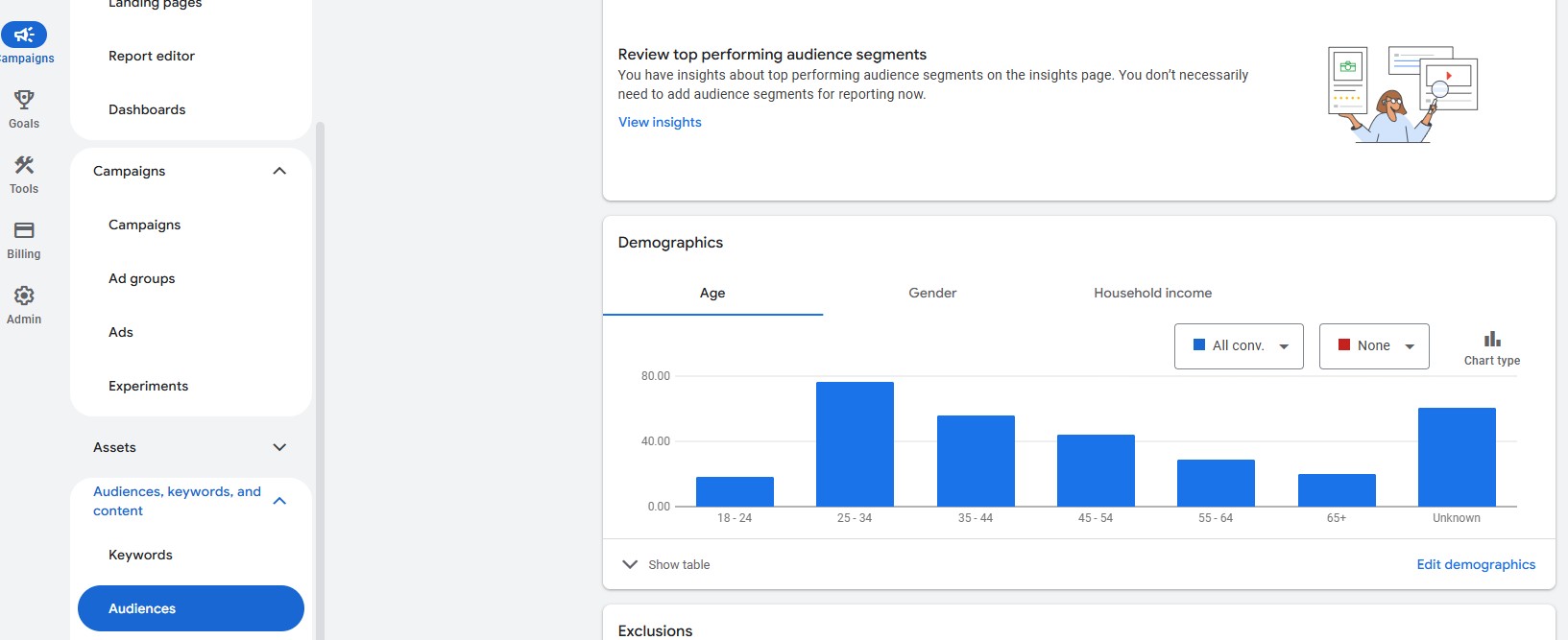Click the 80.00 axis label

[656, 376]
